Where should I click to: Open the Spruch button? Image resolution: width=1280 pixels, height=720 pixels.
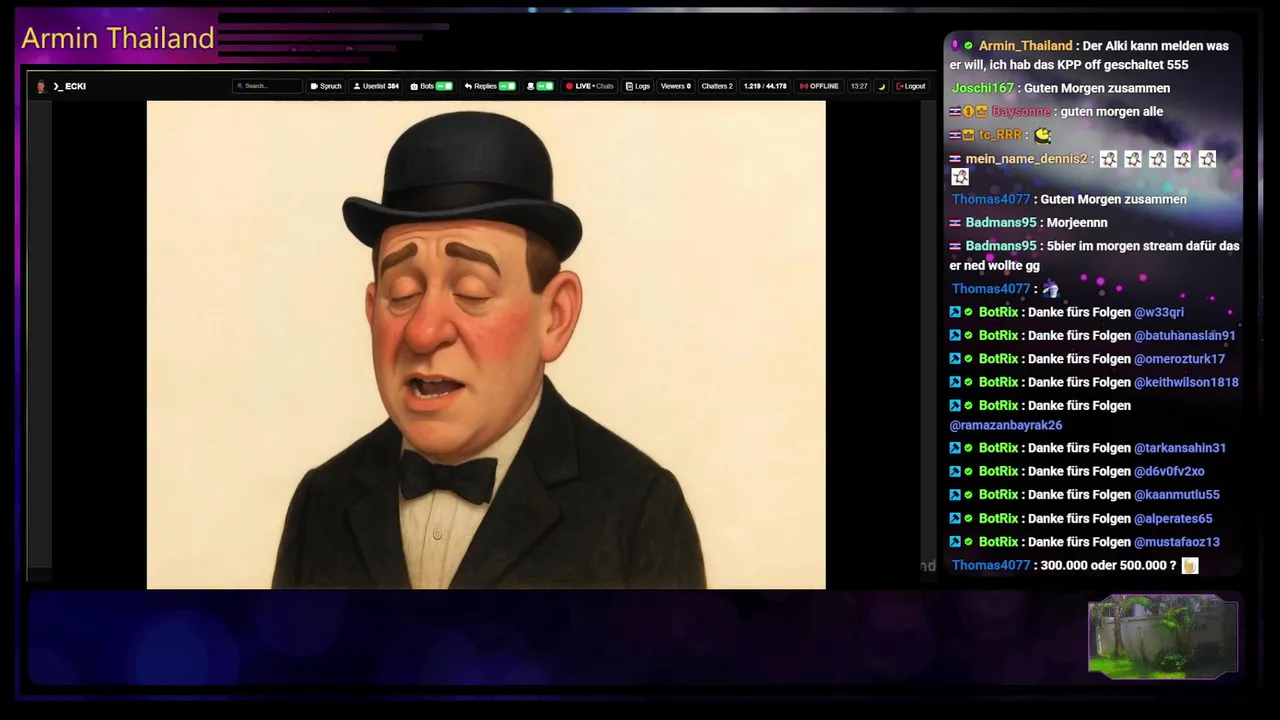(x=326, y=86)
